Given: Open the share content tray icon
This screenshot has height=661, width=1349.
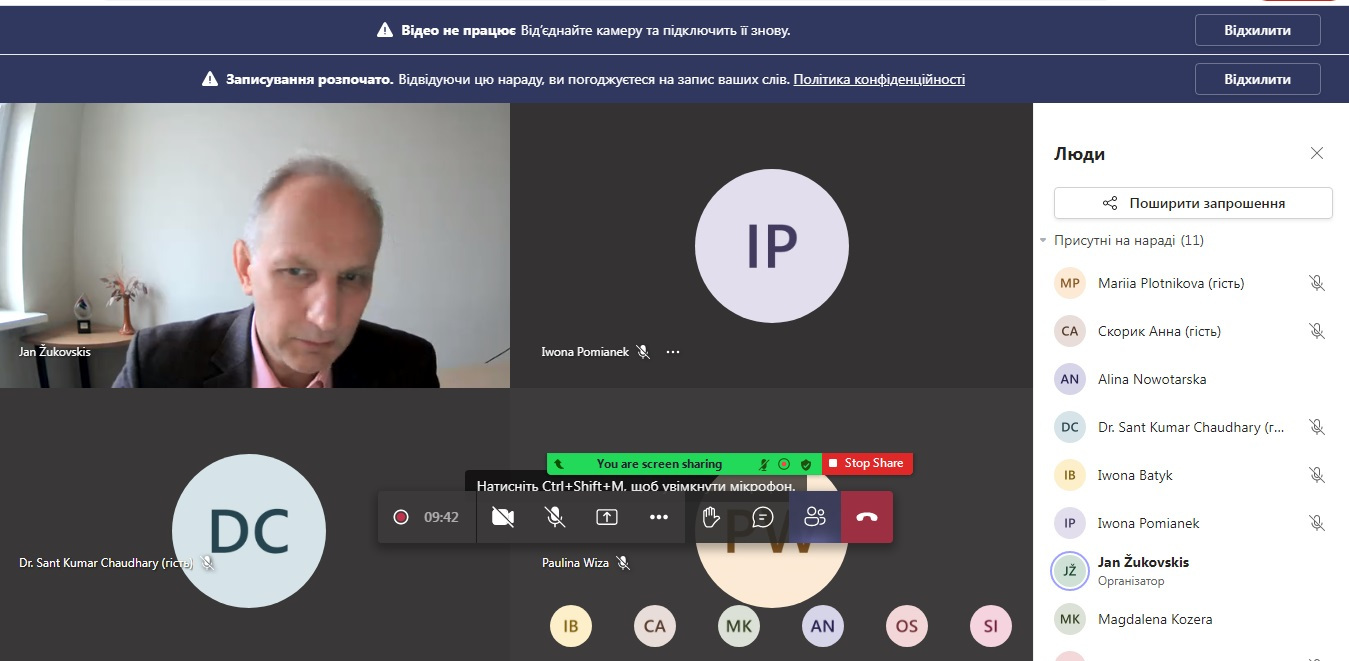Looking at the screenshot, I should [607, 517].
